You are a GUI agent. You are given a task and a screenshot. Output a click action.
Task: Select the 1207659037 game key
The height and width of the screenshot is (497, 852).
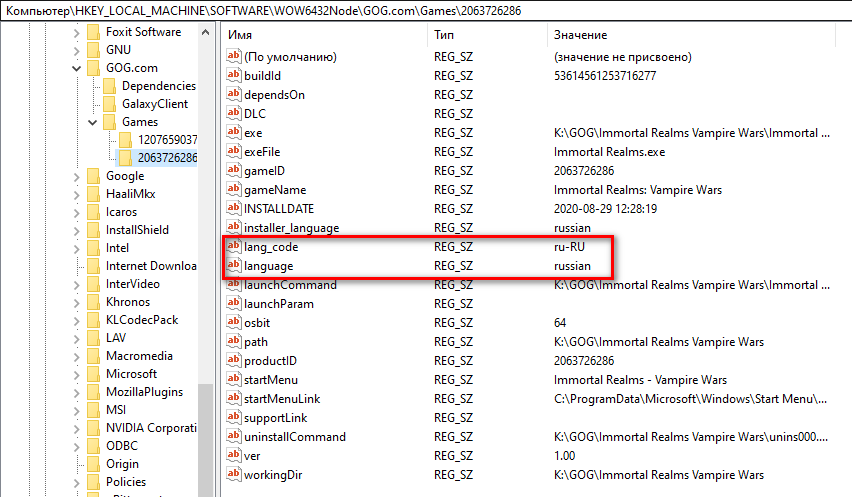tap(167, 140)
